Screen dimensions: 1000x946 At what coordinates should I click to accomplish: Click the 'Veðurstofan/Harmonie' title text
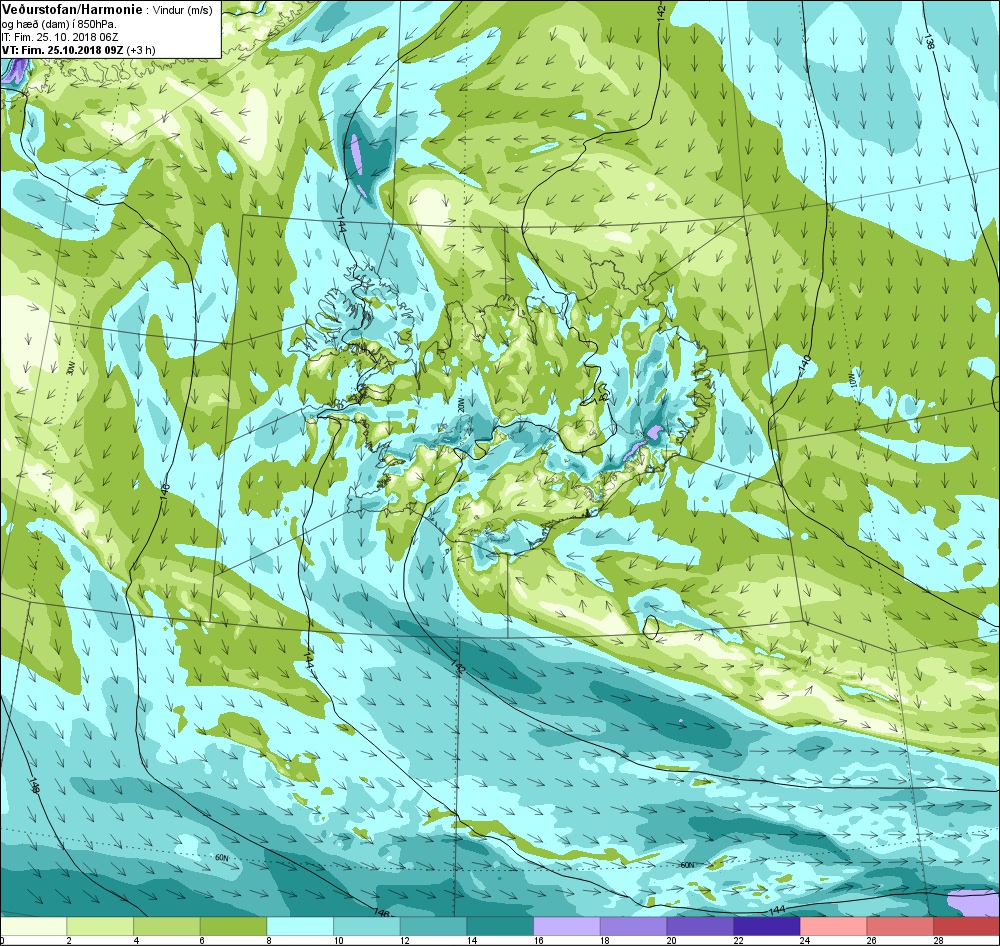click(x=72, y=10)
